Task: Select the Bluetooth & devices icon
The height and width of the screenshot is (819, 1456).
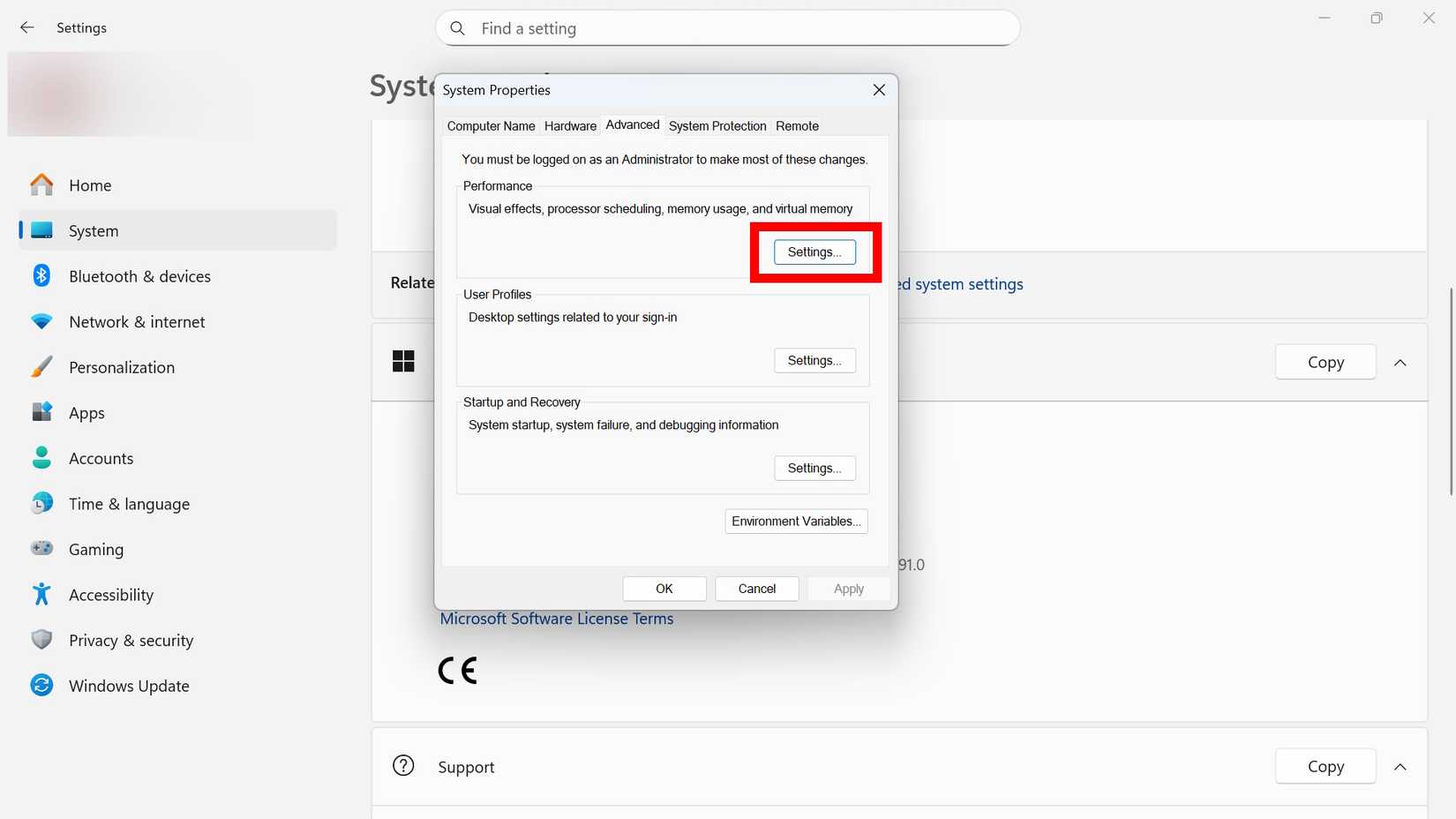Action: [41, 275]
